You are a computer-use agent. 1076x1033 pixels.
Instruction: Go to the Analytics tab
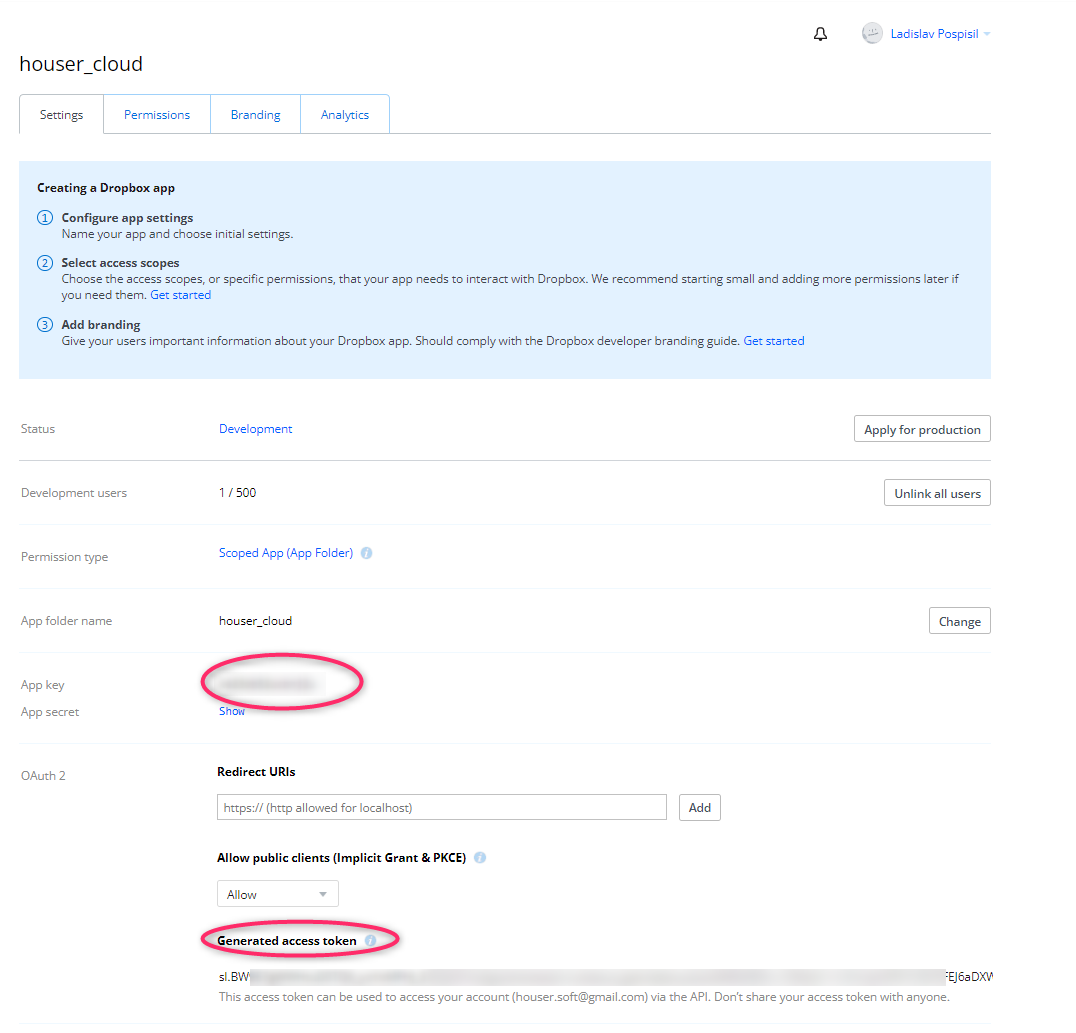[345, 115]
